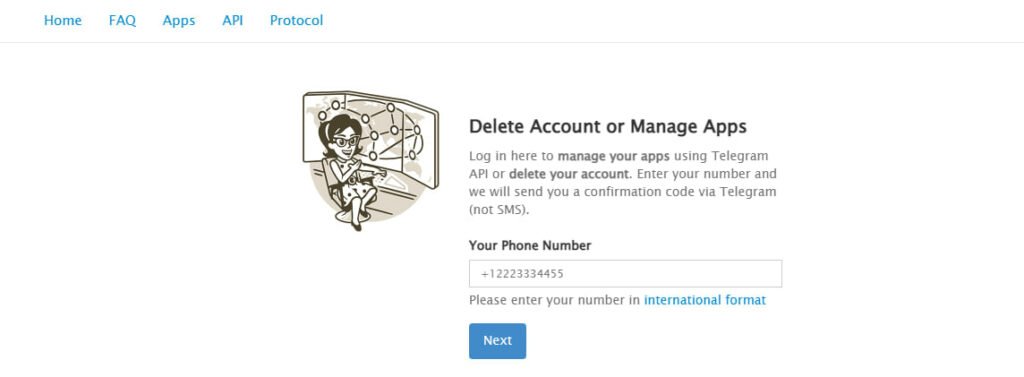Click the Your Phone Number label
This screenshot has width=1024, height=377.
pos(530,246)
